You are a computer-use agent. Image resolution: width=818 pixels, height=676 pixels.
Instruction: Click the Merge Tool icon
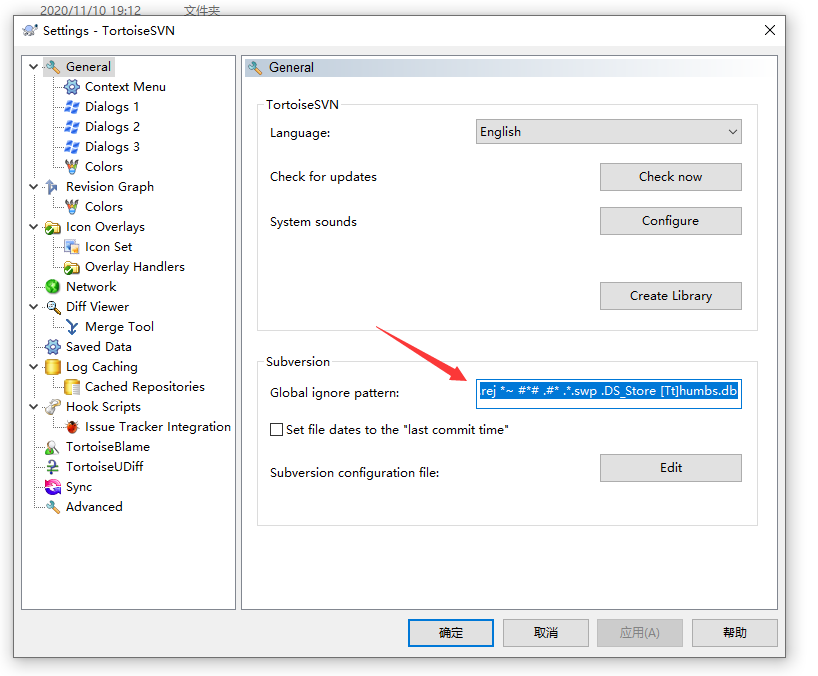click(72, 327)
